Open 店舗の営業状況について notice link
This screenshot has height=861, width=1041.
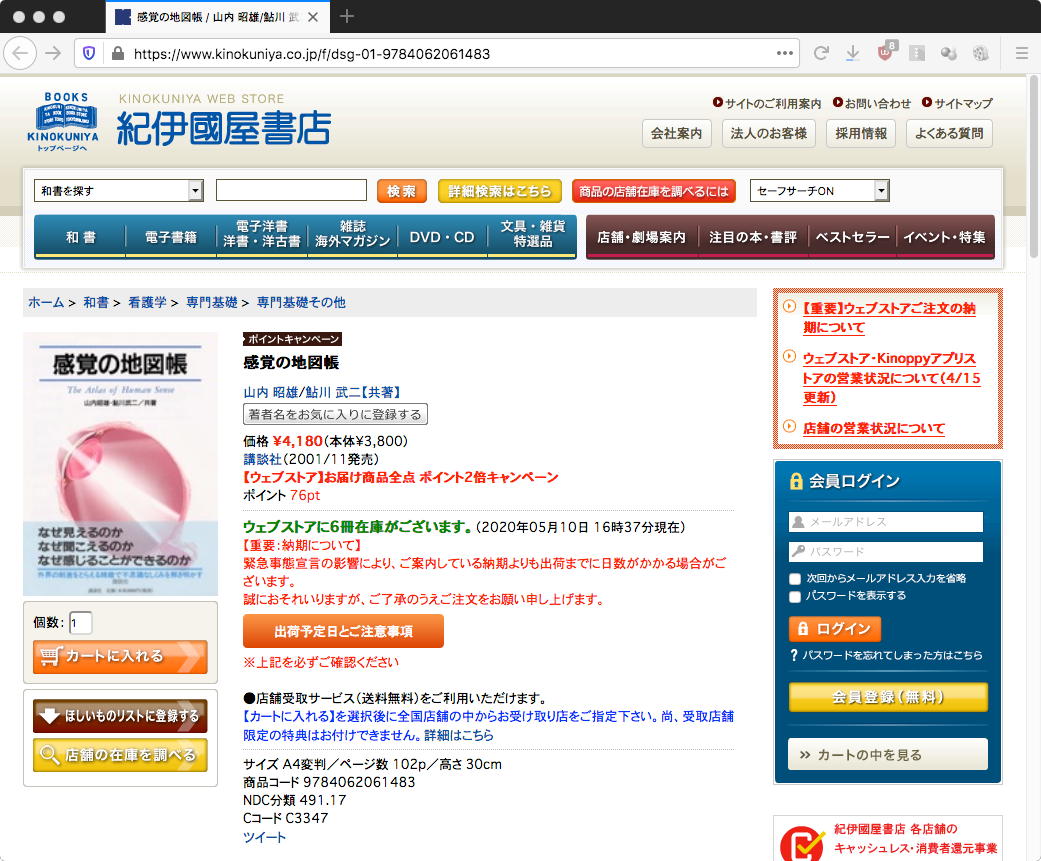point(874,428)
